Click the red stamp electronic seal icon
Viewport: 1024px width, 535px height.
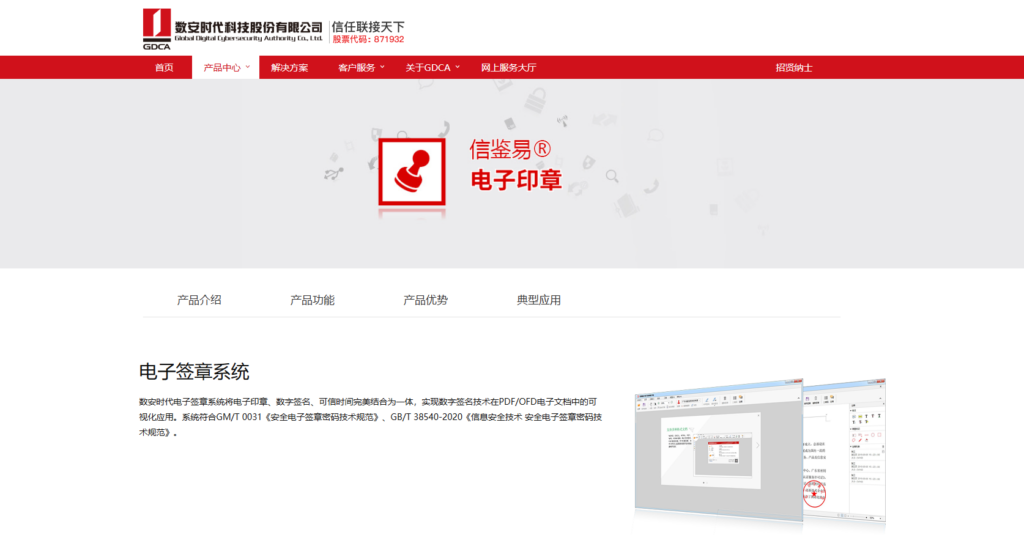(412, 172)
